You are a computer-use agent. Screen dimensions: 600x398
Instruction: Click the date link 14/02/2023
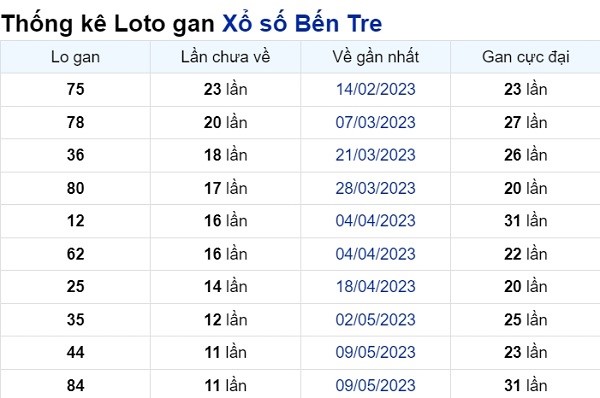tap(375, 89)
